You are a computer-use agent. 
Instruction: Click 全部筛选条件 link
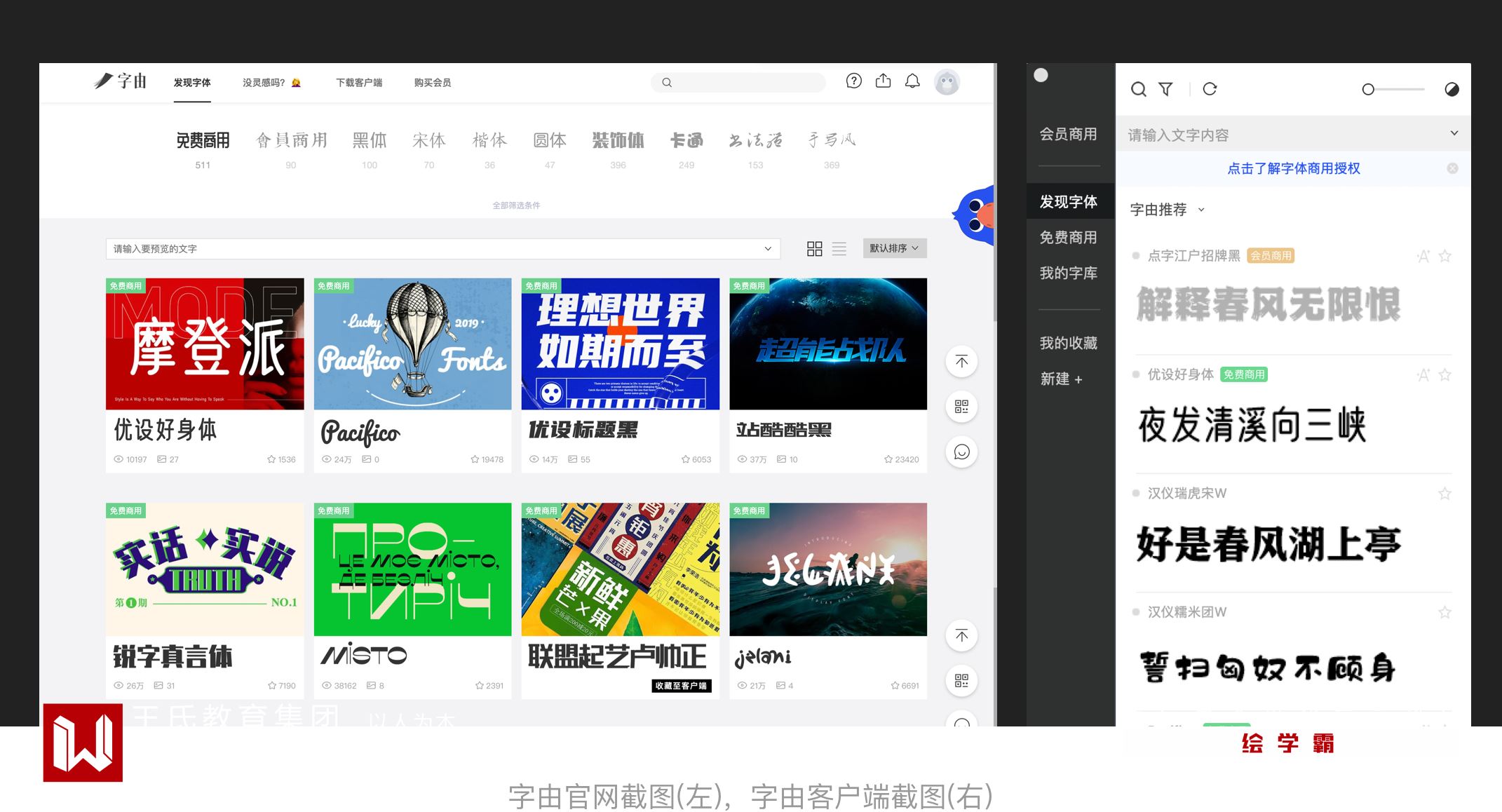(516, 205)
